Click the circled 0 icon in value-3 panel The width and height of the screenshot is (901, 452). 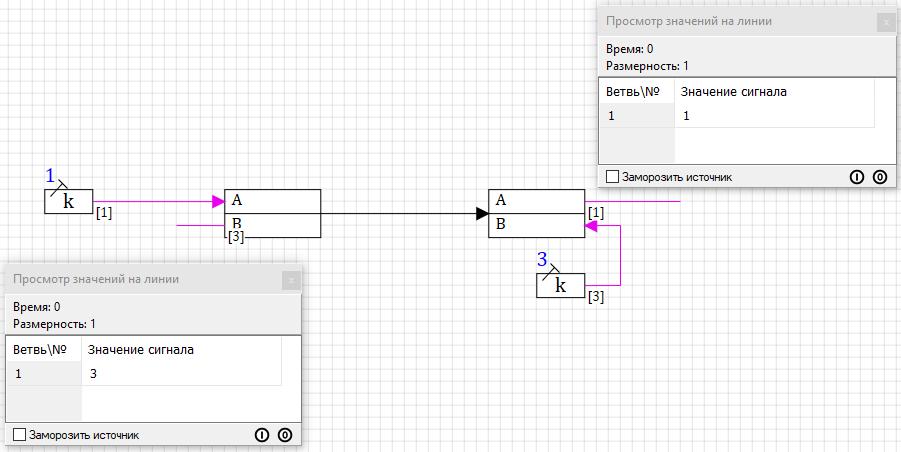285,435
